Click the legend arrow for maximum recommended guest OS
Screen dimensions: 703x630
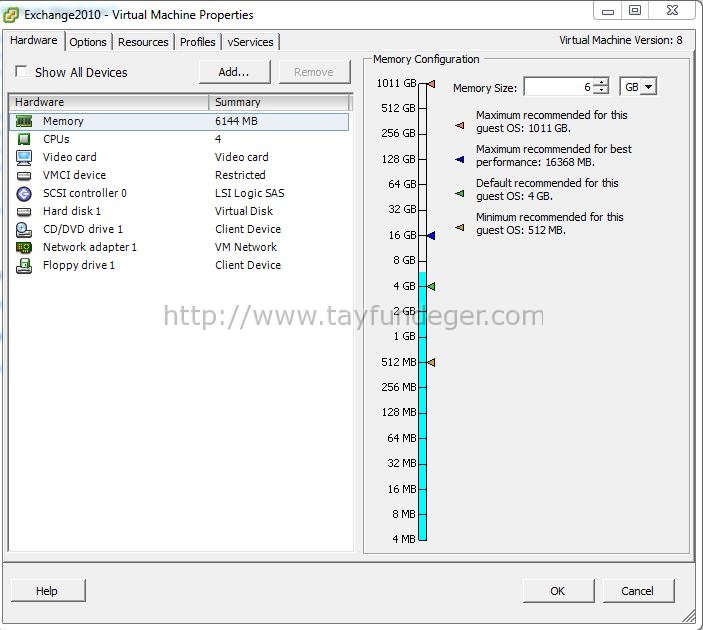click(460, 126)
